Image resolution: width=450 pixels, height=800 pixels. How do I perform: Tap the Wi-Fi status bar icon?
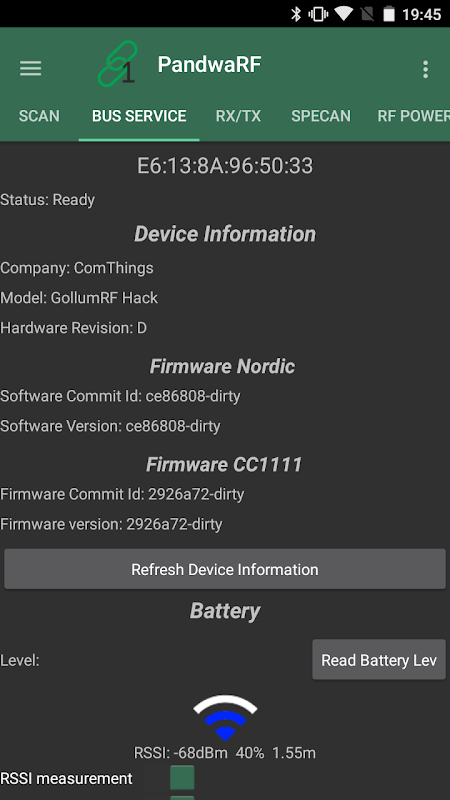coord(344,14)
